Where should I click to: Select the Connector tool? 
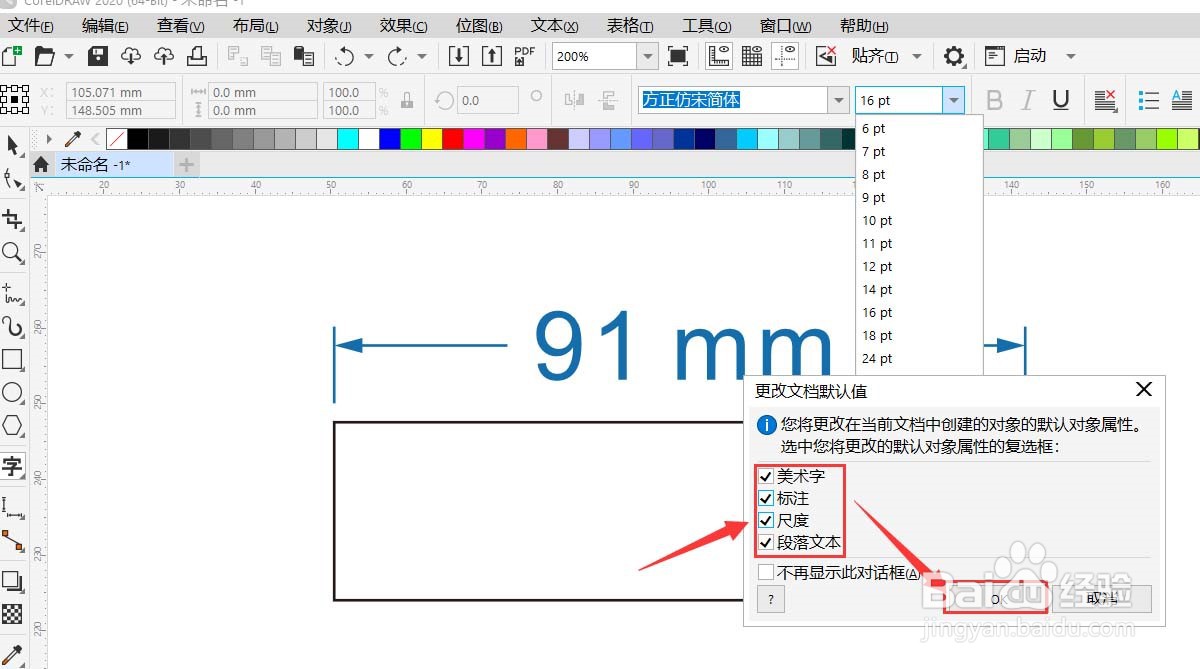pyautogui.click(x=13, y=541)
